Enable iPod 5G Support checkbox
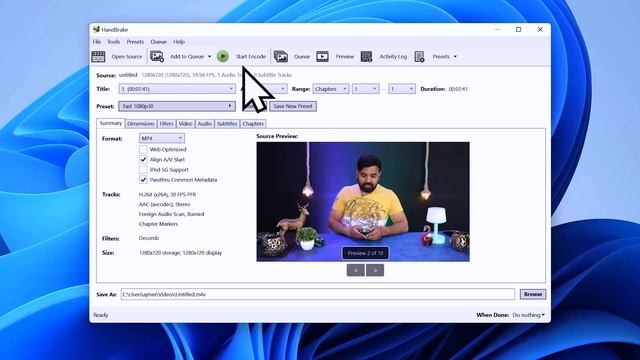 point(143,169)
